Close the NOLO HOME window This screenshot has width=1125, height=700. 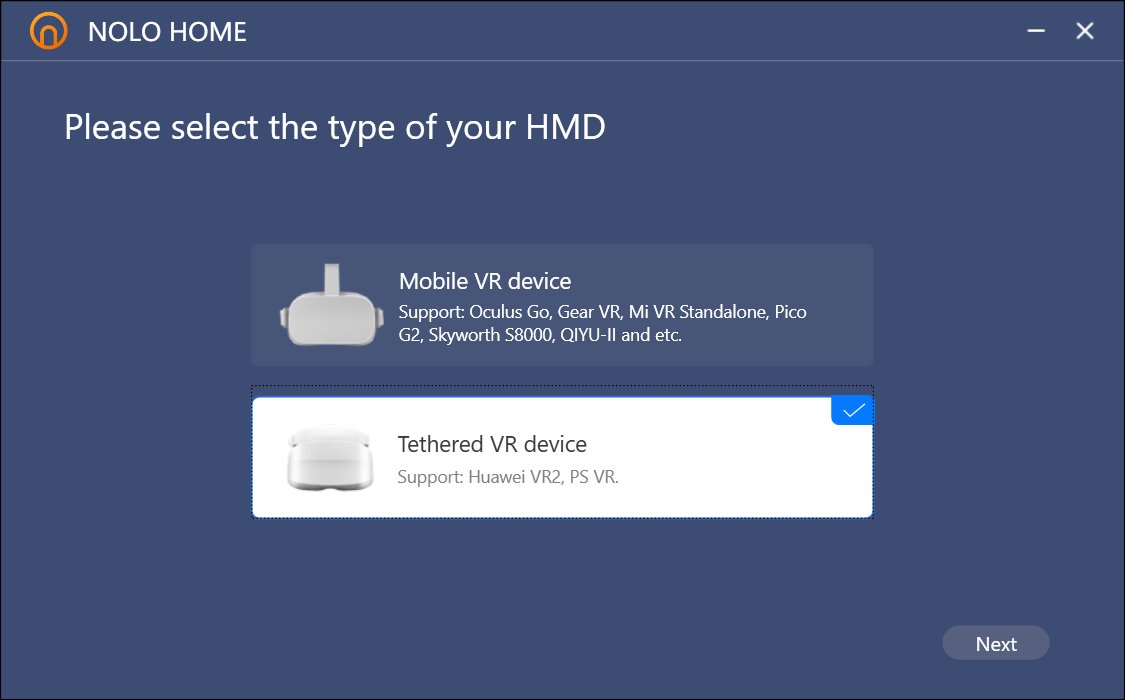pos(1085,31)
